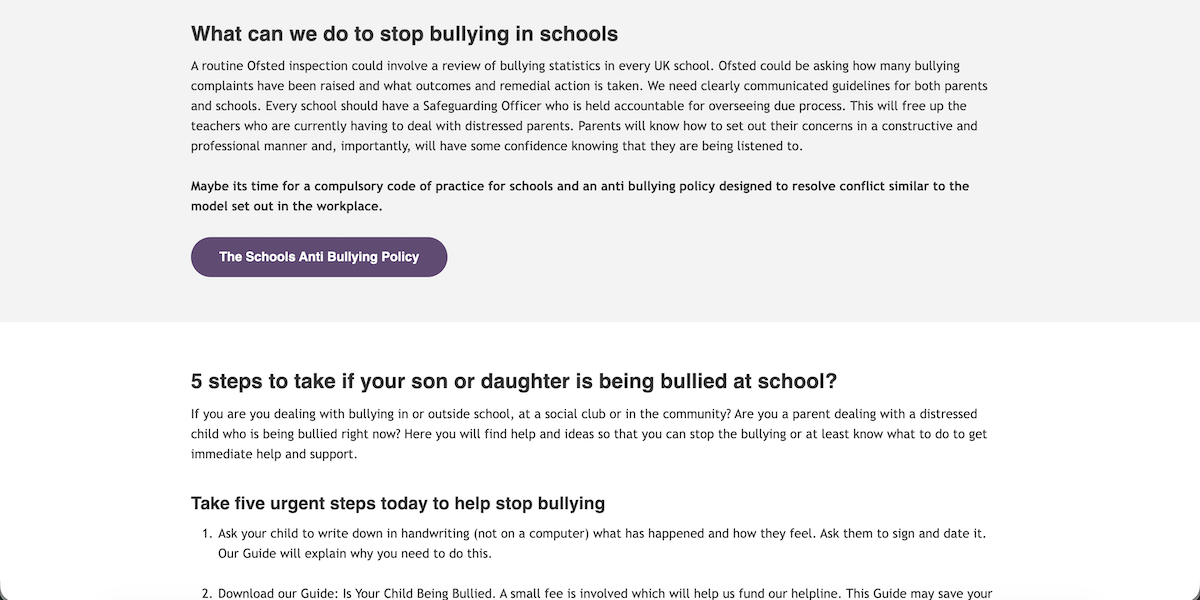1200x600 pixels.
Task: Select the compulsory code of practice bold text
Action: coord(579,195)
